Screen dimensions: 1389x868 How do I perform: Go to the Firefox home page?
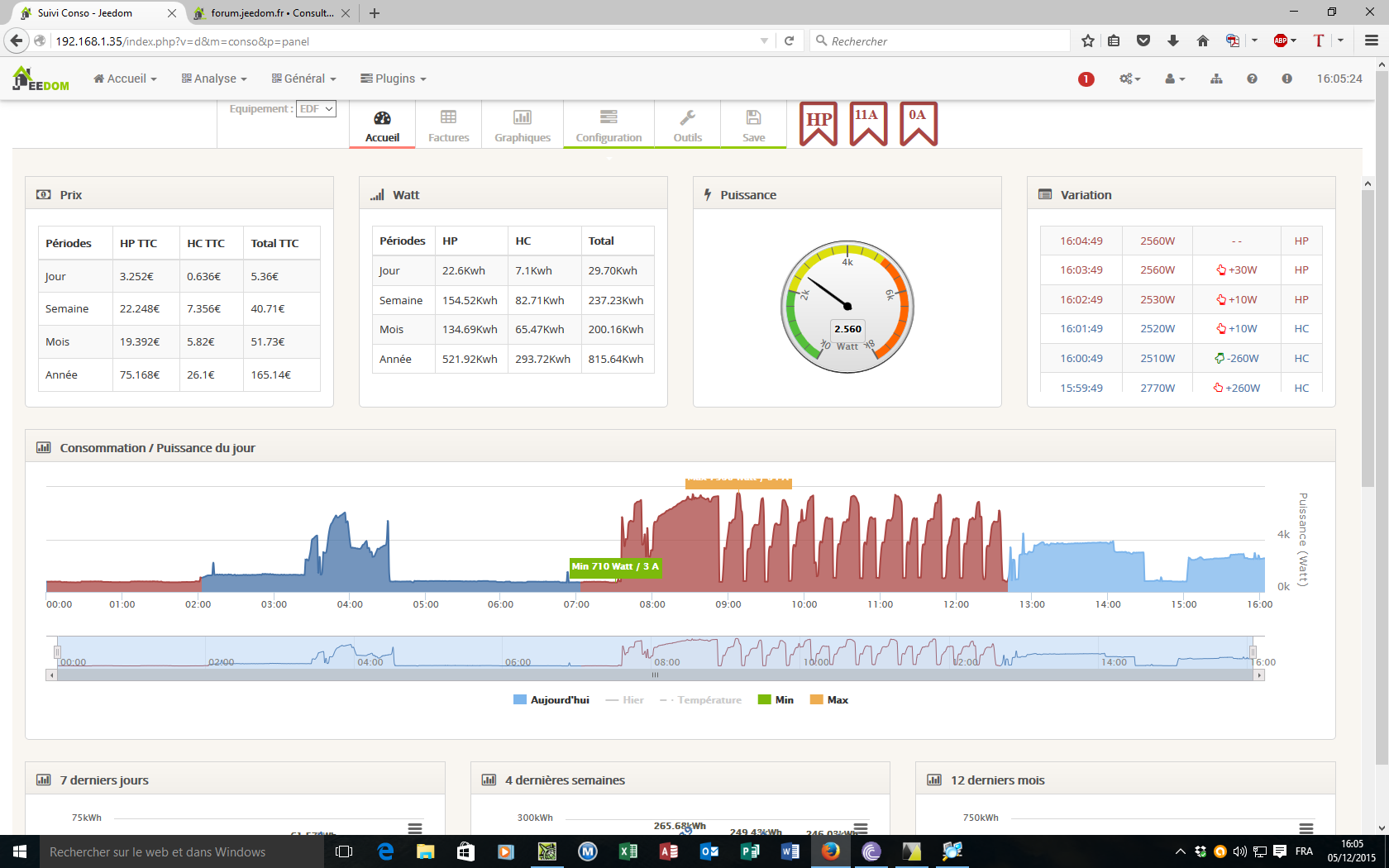[1203, 41]
